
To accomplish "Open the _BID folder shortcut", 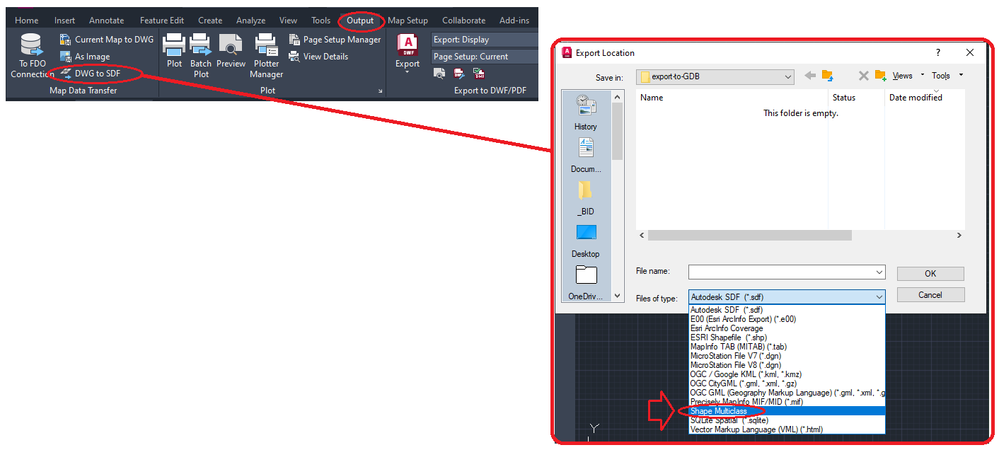I will click(x=586, y=198).
